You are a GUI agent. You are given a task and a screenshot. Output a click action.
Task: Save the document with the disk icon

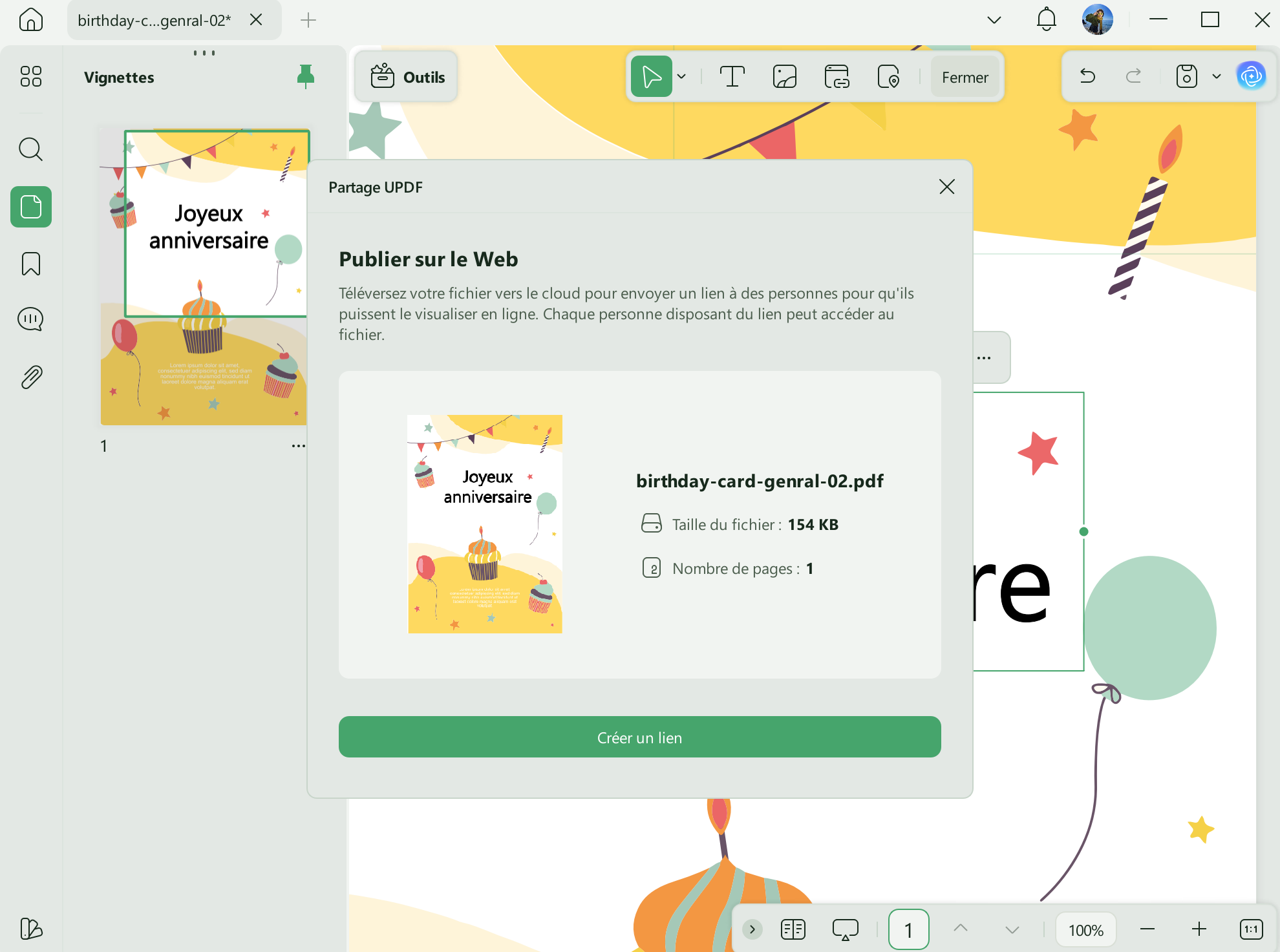[1187, 76]
